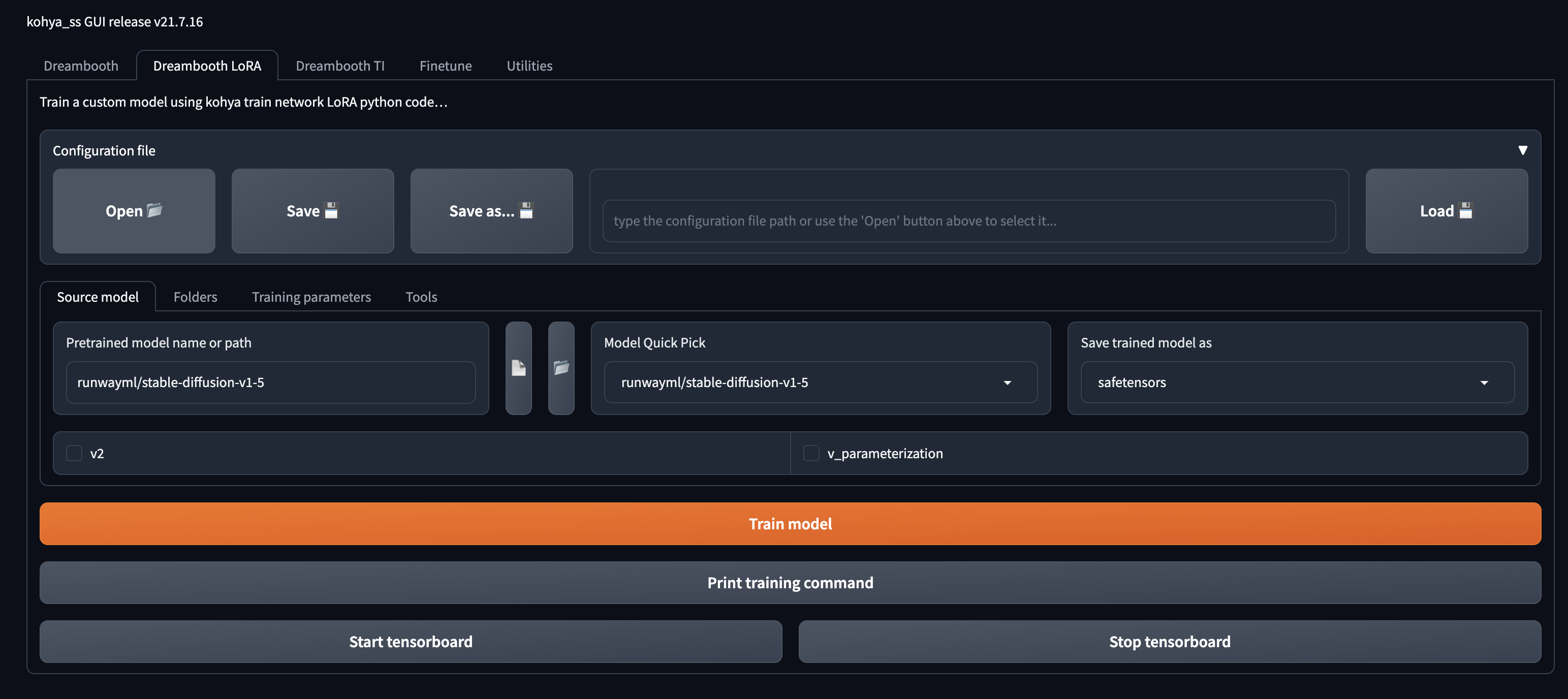1568x699 pixels.
Task: Click Print training command
Action: [x=790, y=582]
